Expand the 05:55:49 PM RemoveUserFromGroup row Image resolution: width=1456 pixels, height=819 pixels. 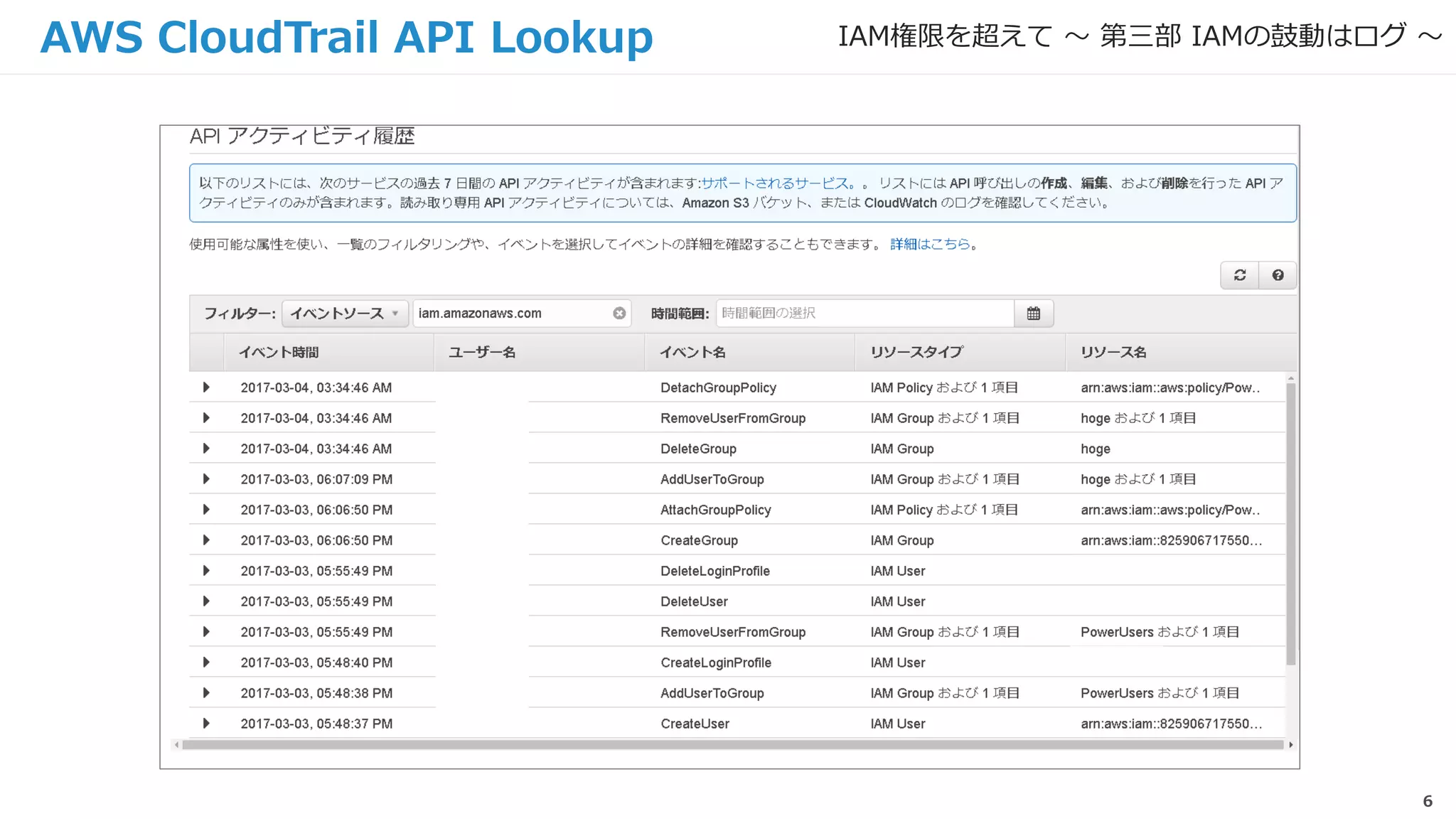[x=206, y=632]
